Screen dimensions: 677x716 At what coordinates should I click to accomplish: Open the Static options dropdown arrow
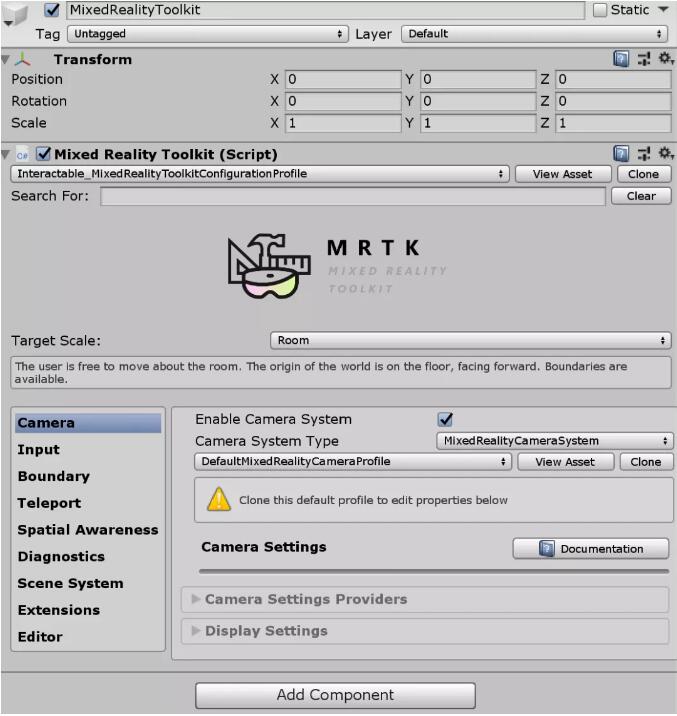coord(663,9)
